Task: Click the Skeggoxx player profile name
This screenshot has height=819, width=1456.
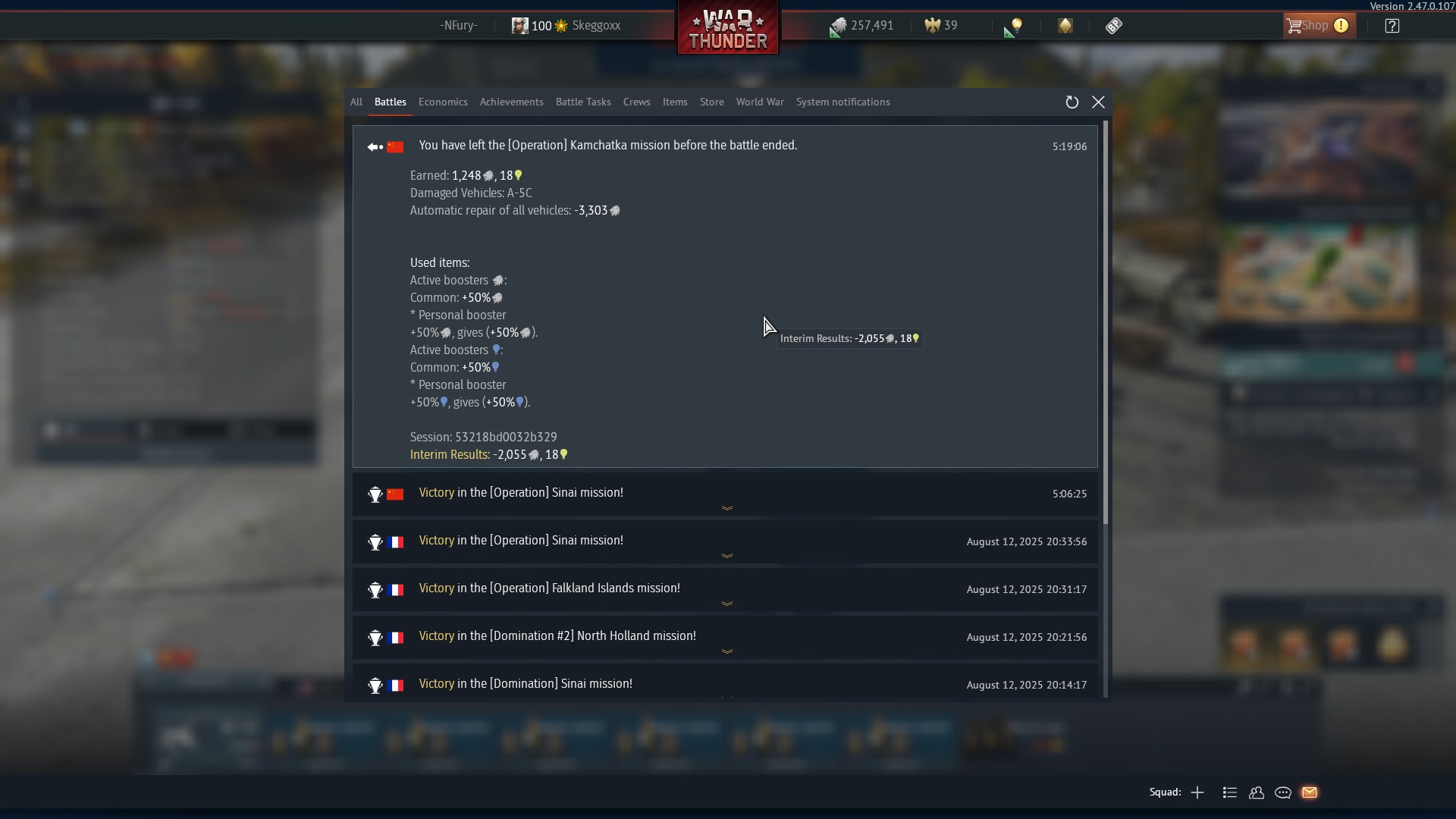Action: click(x=596, y=26)
